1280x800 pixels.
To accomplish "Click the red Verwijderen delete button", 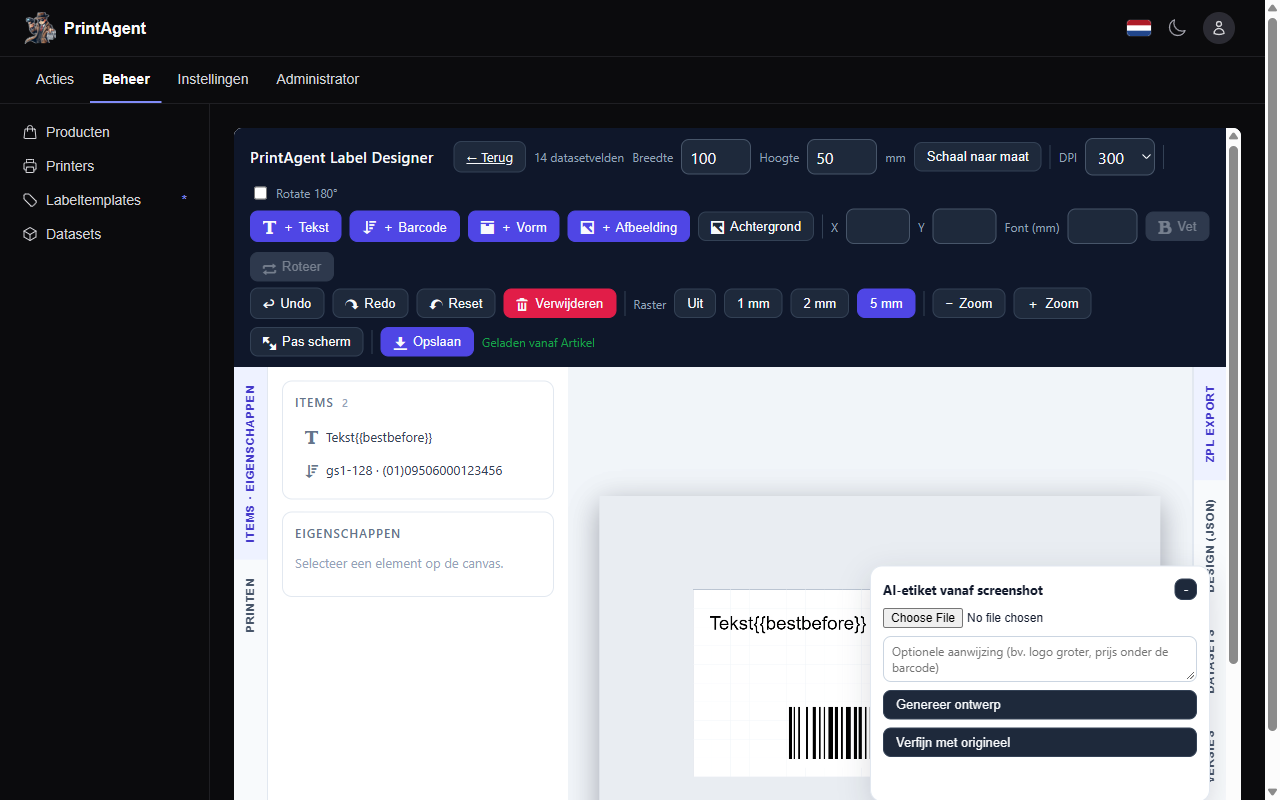I will (x=560, y=303).
